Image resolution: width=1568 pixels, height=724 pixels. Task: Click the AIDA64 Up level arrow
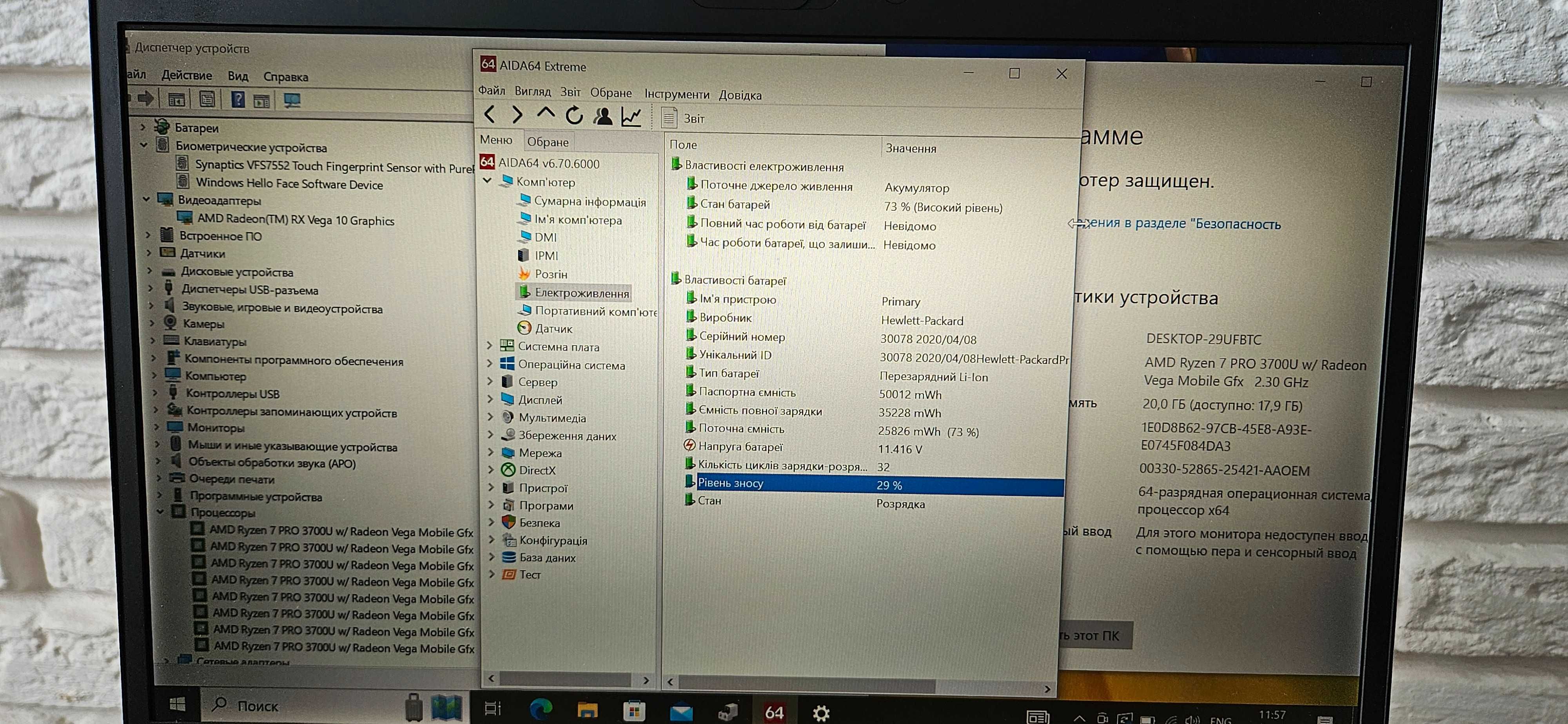(545, 113)
